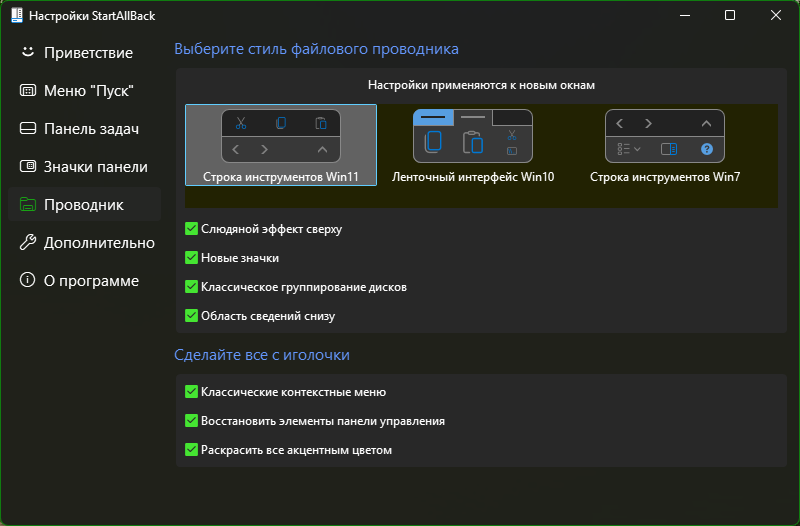Toggle Область сведений снизу checkbox
Viewport: 800px width, 526px height.
click(191, 316)
